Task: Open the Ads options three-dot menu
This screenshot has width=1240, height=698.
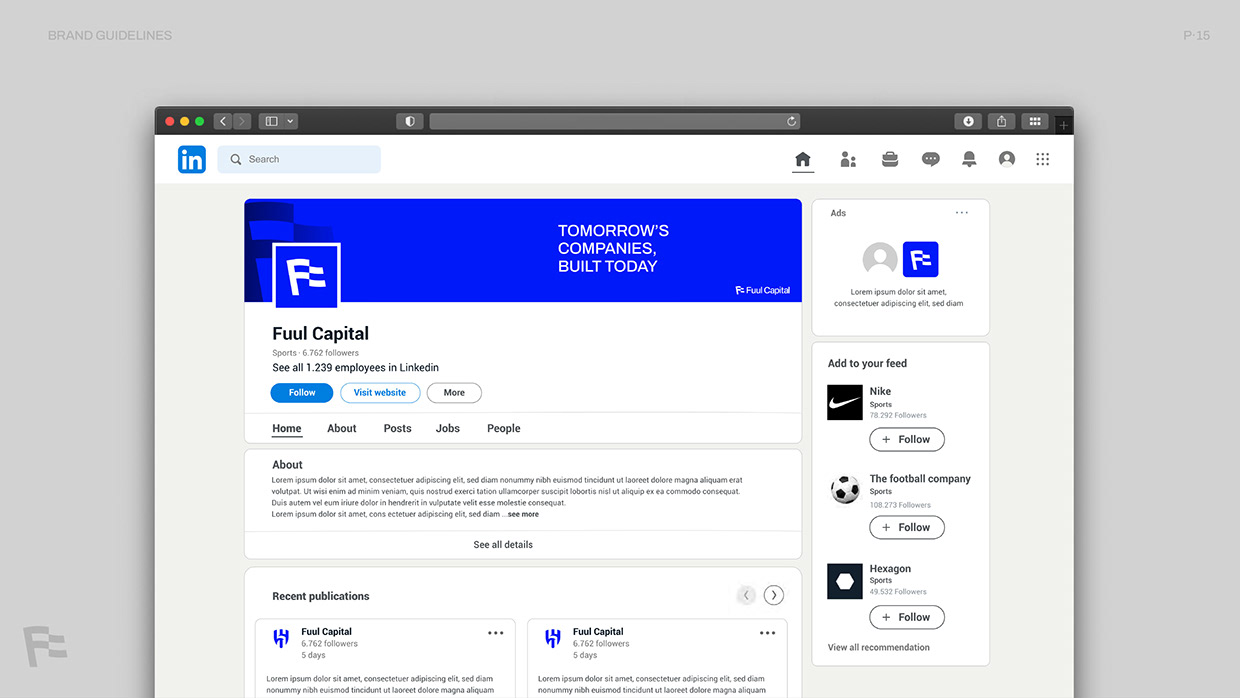Action: (x=962, y=212)
